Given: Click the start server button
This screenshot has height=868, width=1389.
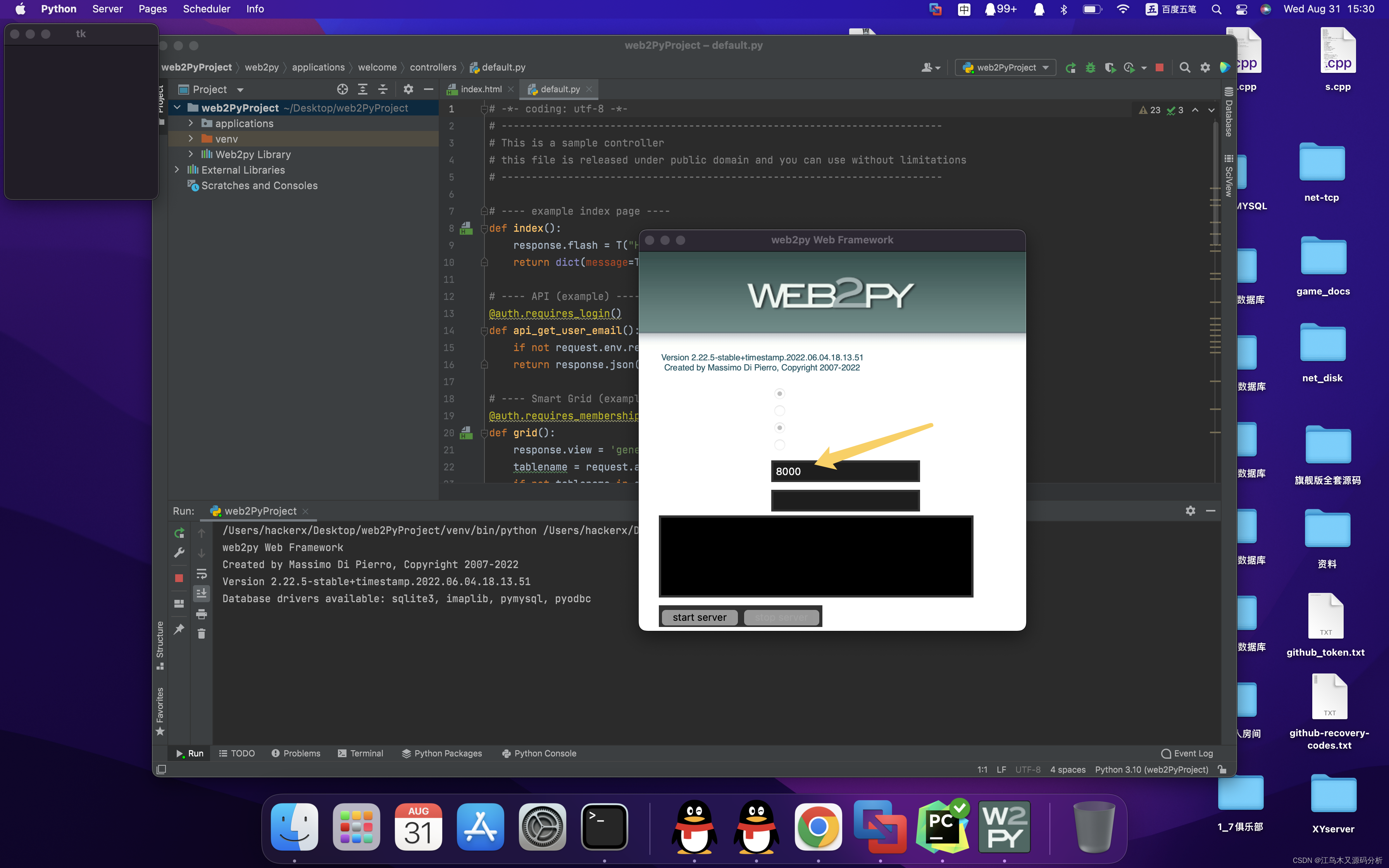Looking at the screenshot, I should 699,617.
